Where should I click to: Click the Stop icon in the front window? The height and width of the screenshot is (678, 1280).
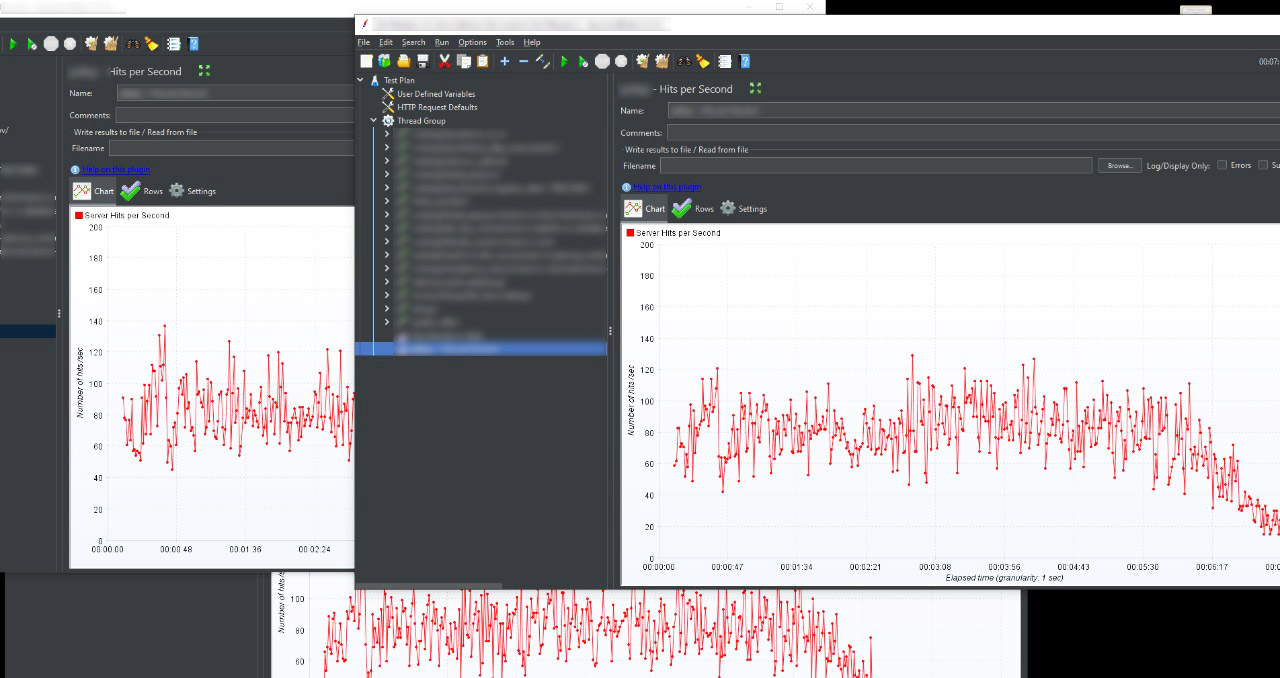[x=602, y=61]
